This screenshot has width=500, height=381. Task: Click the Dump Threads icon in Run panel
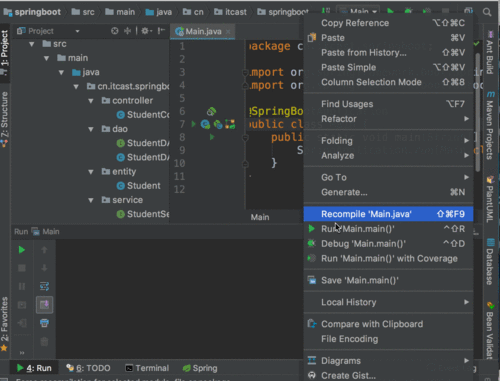(22, 305)
